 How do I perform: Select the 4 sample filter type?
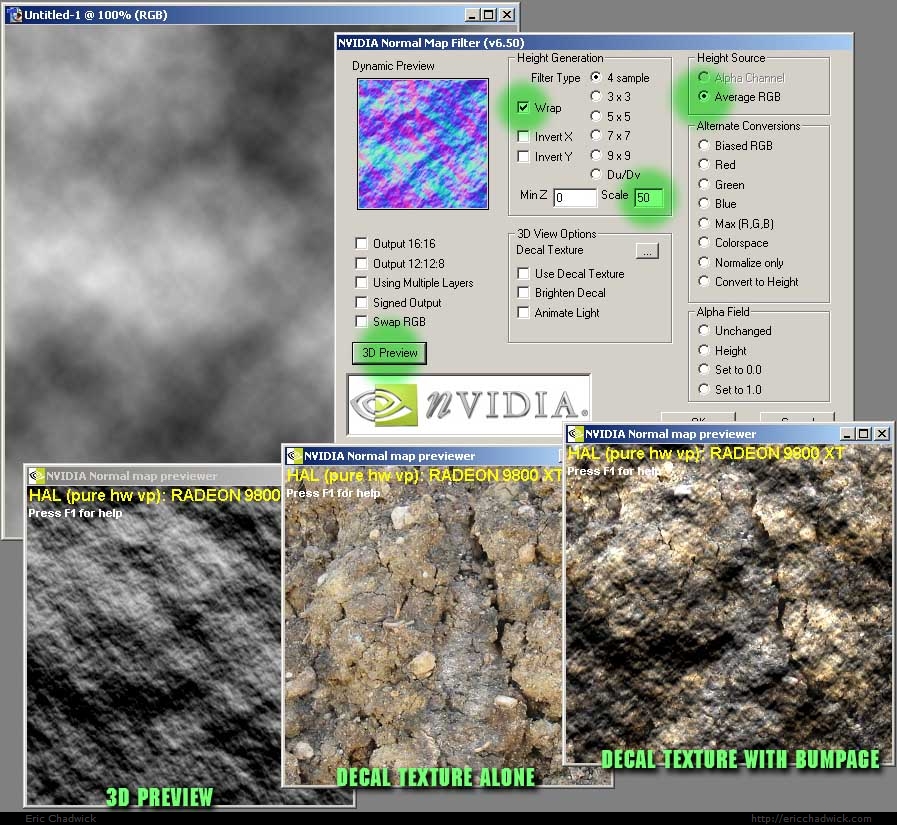click(596, 77)
